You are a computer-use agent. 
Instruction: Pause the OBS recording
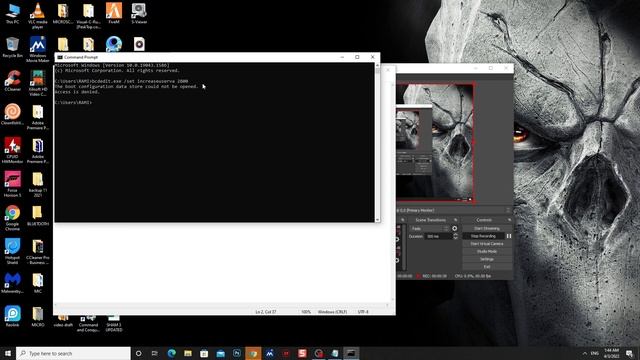(509, 236)
